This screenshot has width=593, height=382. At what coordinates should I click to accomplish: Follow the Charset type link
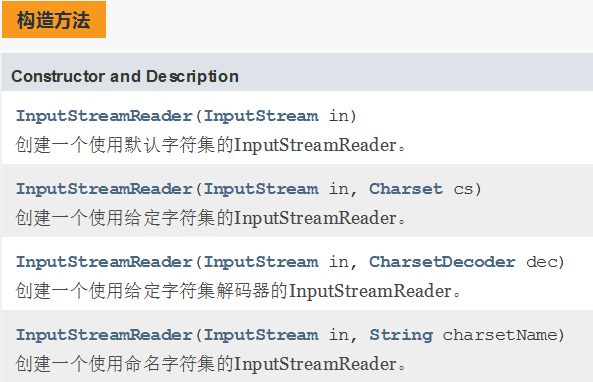tap(406, 189)
